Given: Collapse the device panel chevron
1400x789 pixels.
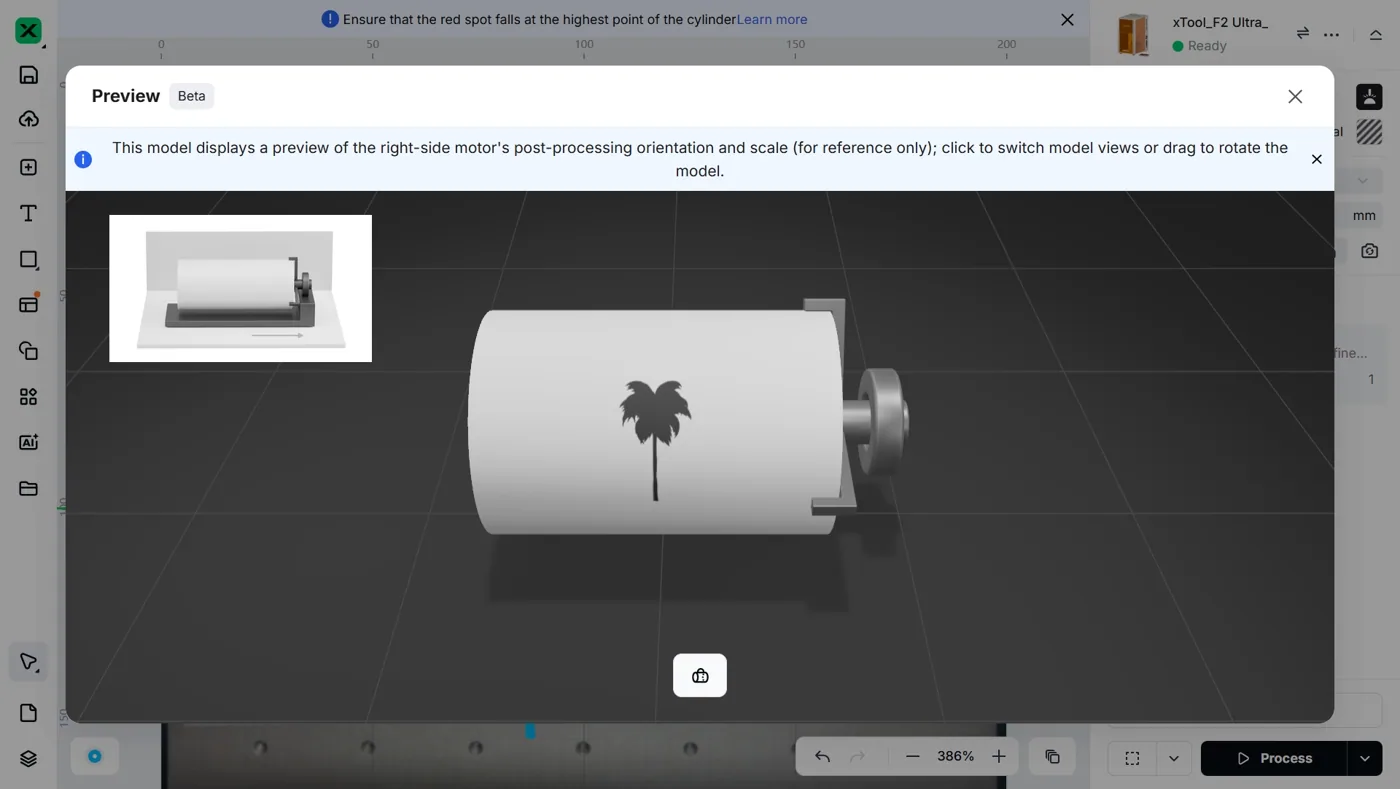Looking at the screenshot, I should [x=1376, y=33].
